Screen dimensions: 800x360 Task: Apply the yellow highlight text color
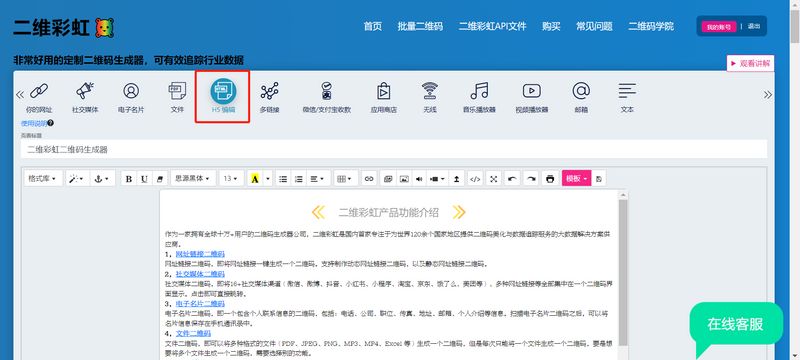tap(255, 178)
